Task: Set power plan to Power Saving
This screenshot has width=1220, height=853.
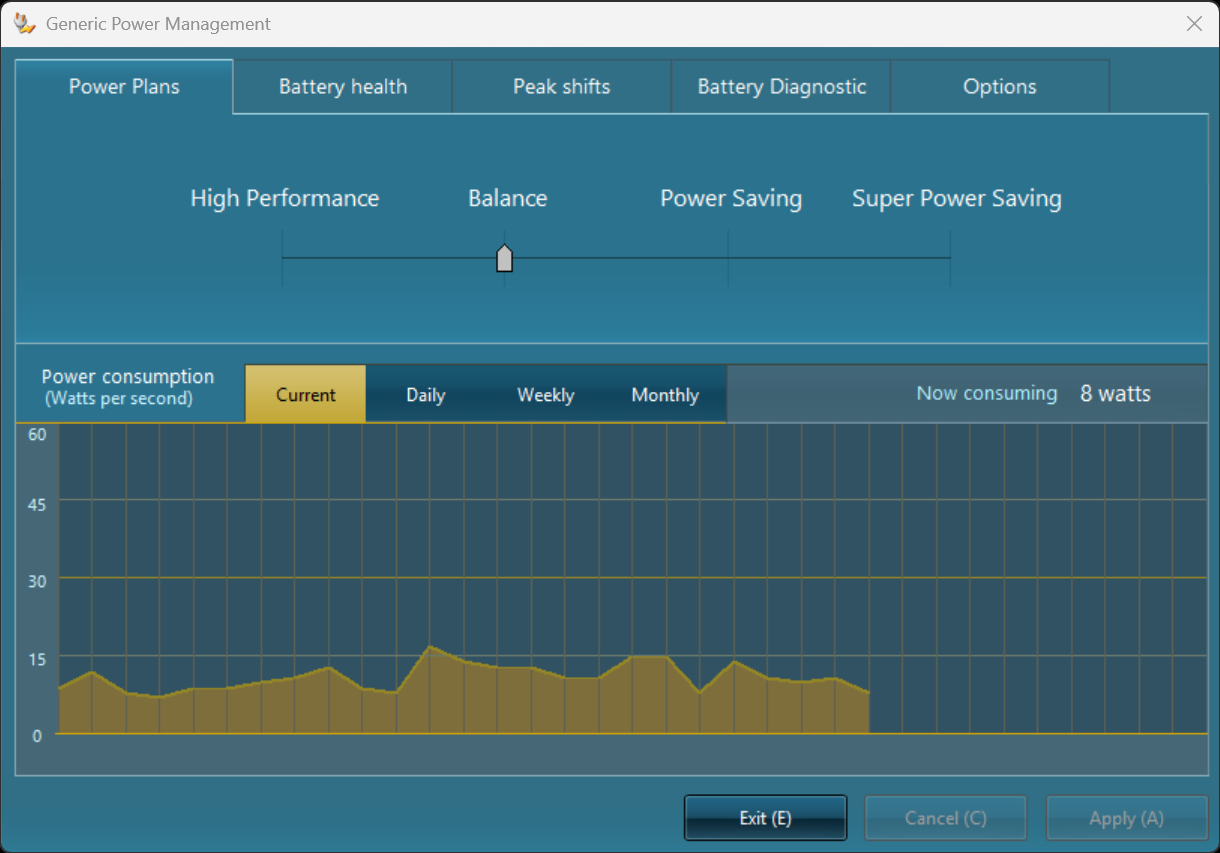Action: point(728,258)
